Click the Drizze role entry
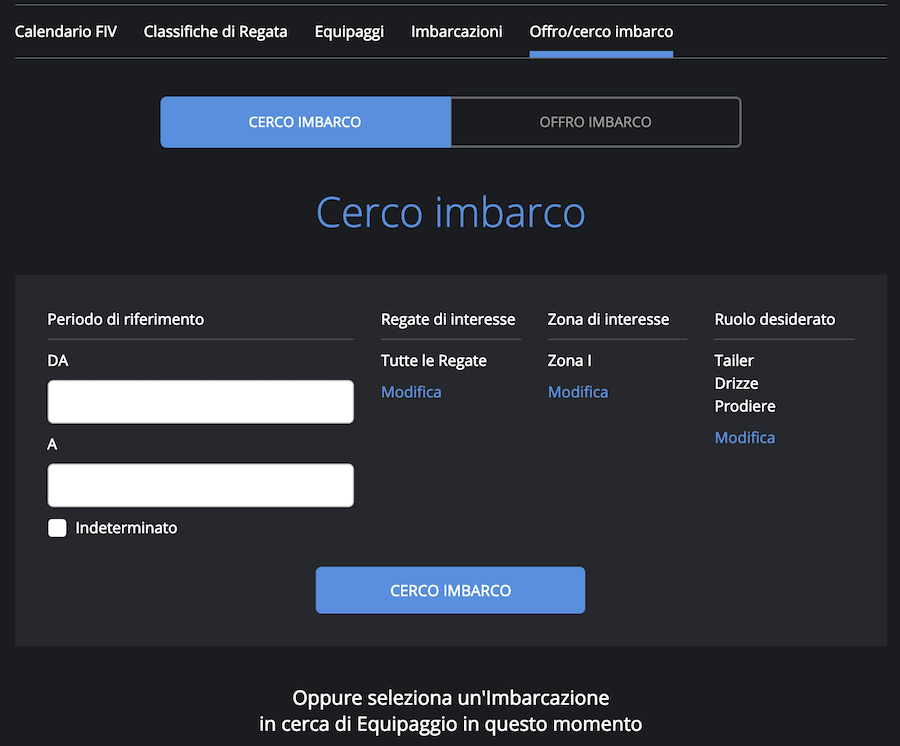This screenshot has height=746, width=900. (736, 383)
